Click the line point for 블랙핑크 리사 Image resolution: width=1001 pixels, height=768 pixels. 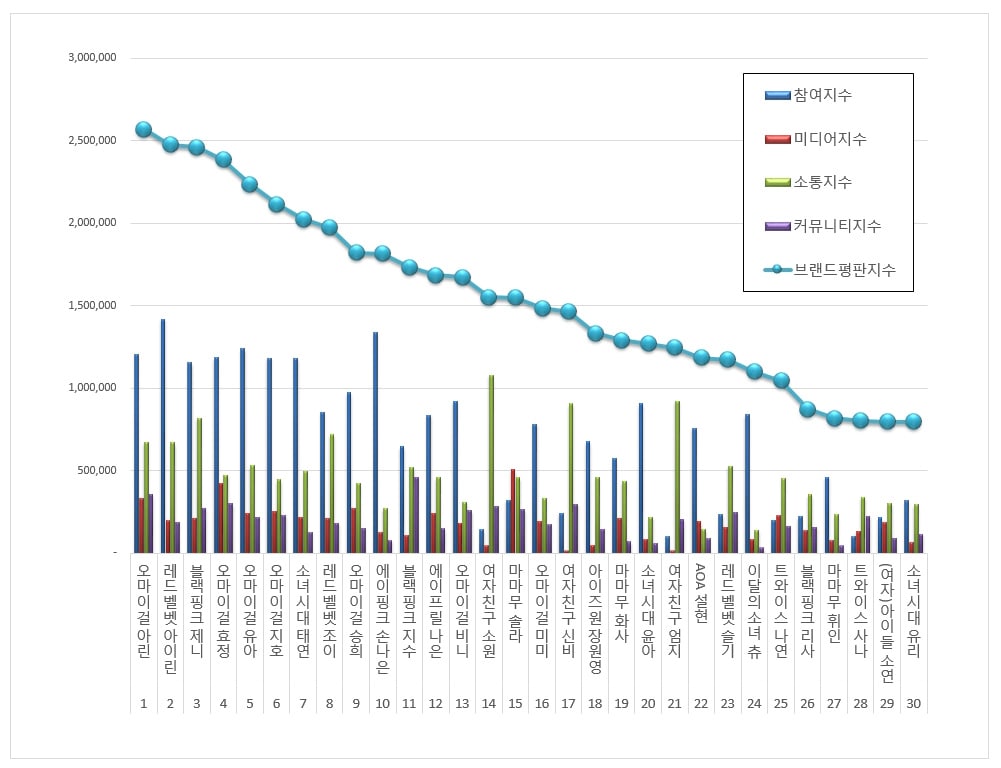808,409
